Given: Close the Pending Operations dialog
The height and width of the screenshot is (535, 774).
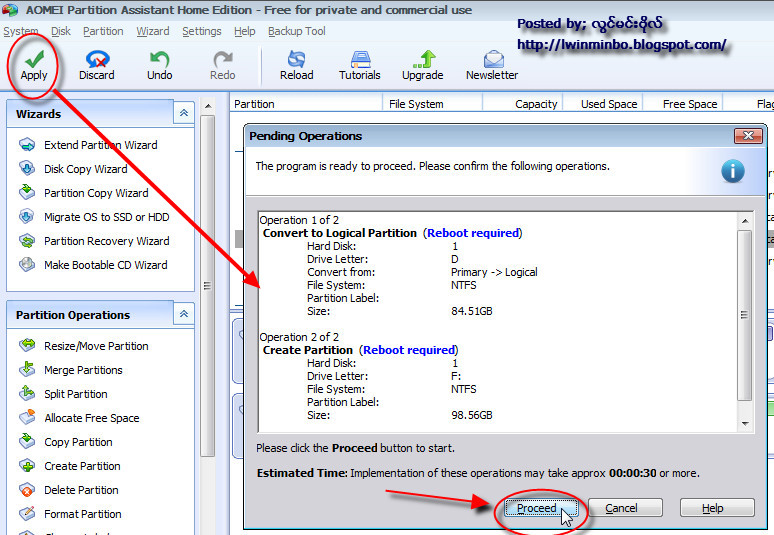Looking at the screenshot, I should (x=748, y=136).
